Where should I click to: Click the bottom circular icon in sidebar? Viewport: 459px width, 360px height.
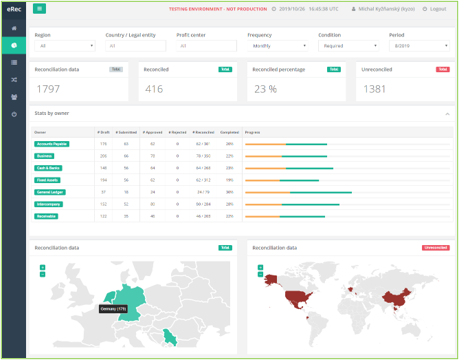[14, 114]
